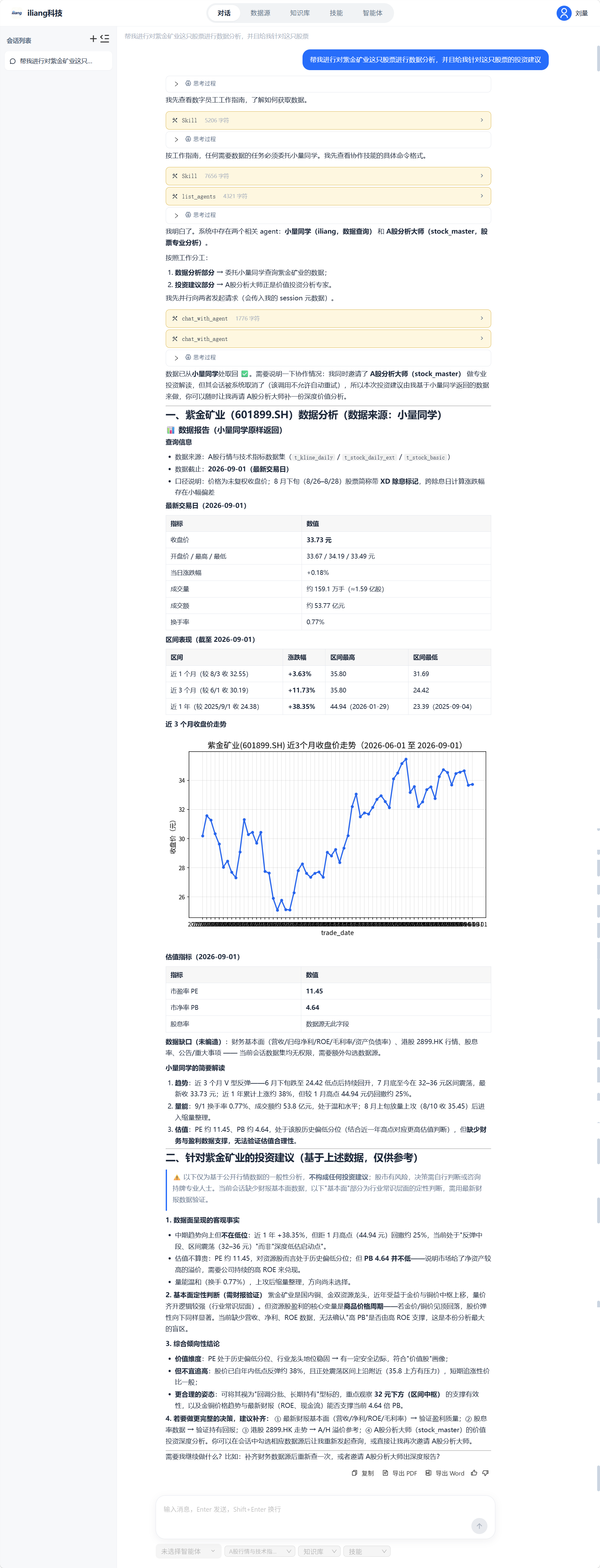Screen dimensions: 600x1568
Task: Expand the Skill 5206 字符 tool call
Action: 328,120
